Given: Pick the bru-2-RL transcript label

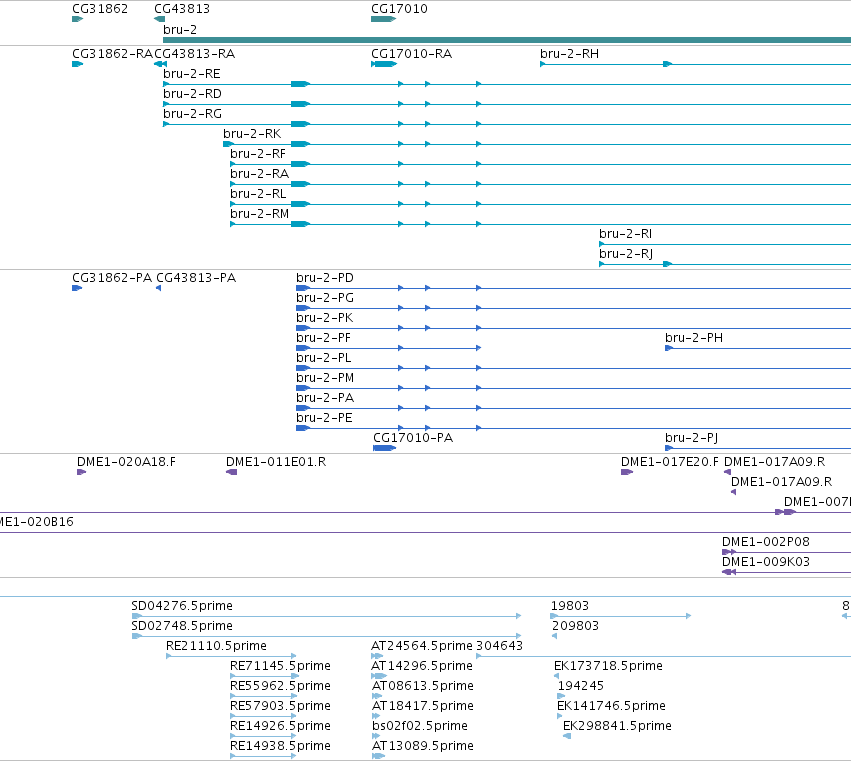Looking at the screenshot, I should click(258, 194).
